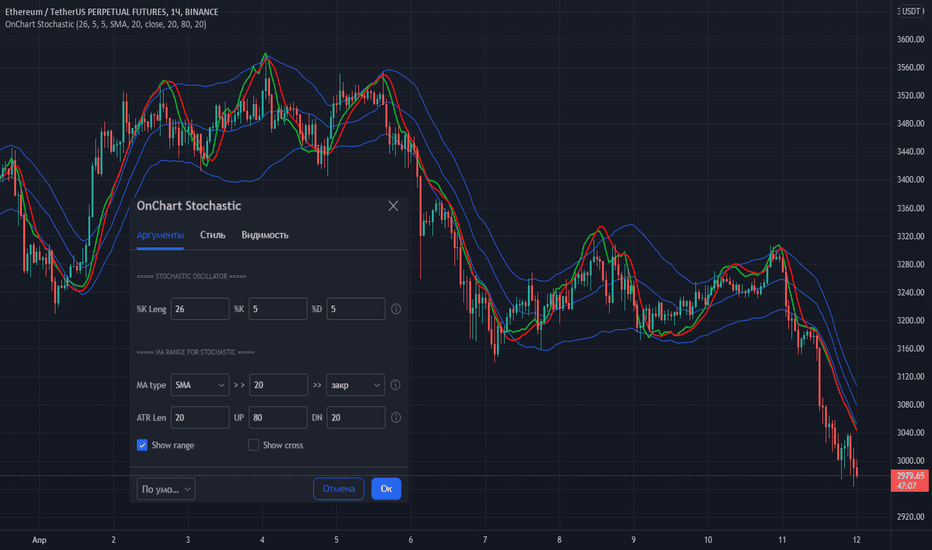Click the Отмена cancel button
Screen dimensions: 932x550
tap(339, 489)
